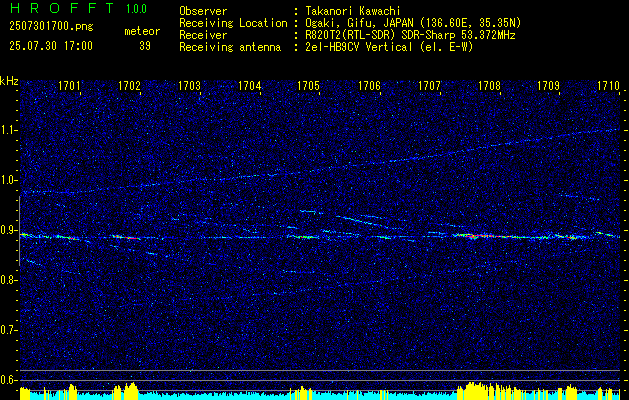Click observer name Takanori Kawachi

(x=352, y=11)
